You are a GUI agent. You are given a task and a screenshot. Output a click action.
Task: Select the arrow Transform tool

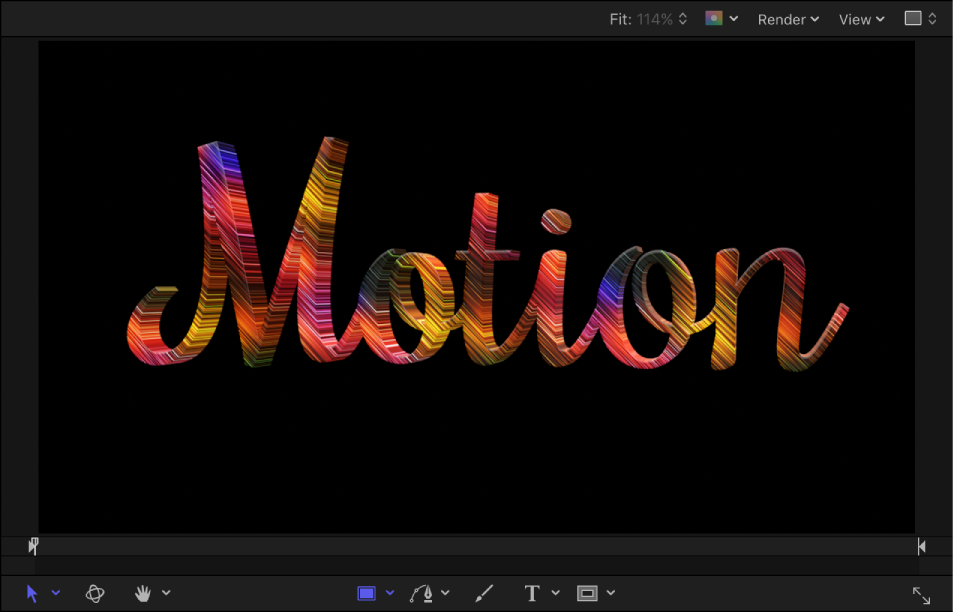click(x=31, y=592)
